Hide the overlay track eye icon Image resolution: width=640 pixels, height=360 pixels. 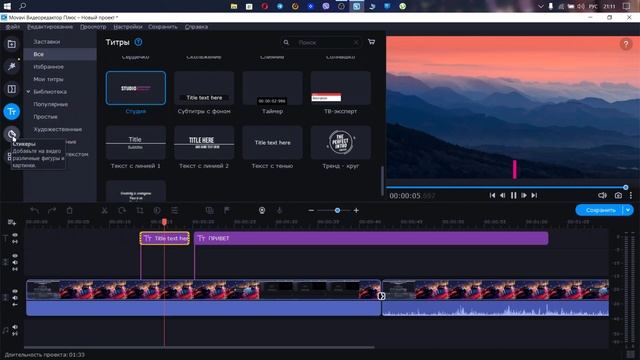pos(15,256)
